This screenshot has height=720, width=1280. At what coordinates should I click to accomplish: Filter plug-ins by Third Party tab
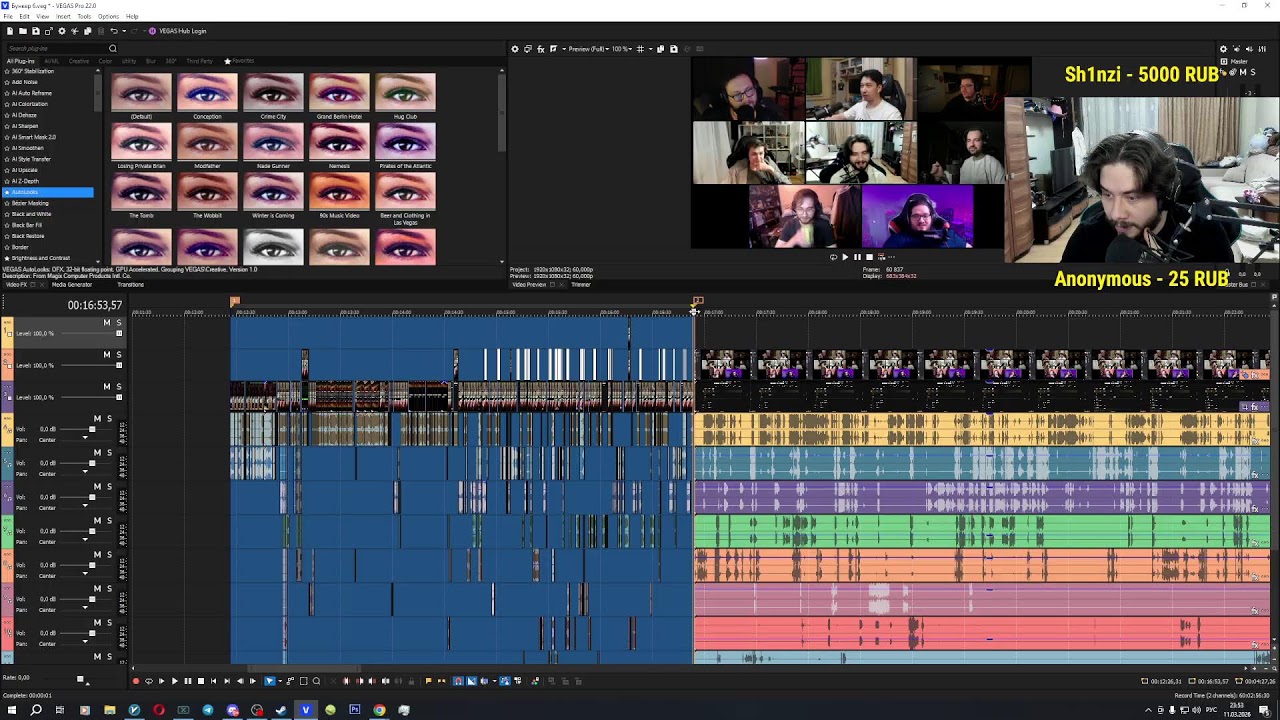click(x=199, y=61)
